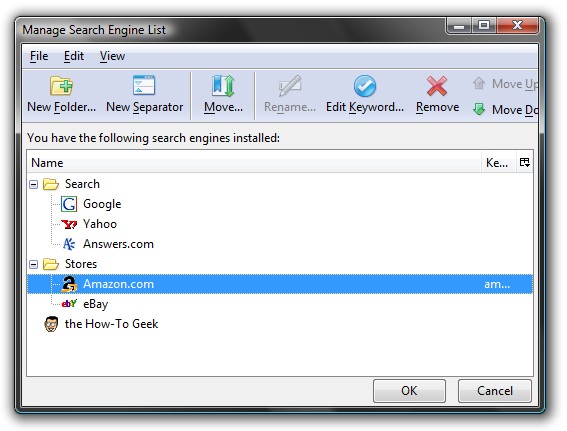Image resolution: width=567 pixels, height=431 pixels.
Task: Maximize the Manage Search Engine List window
Action: (484, 25)
